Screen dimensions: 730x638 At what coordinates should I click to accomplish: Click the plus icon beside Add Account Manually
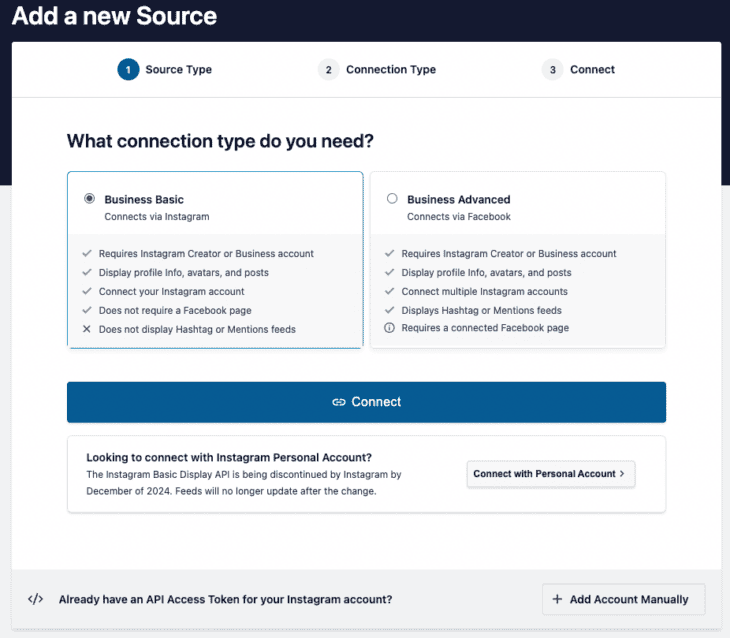(557, 599)
